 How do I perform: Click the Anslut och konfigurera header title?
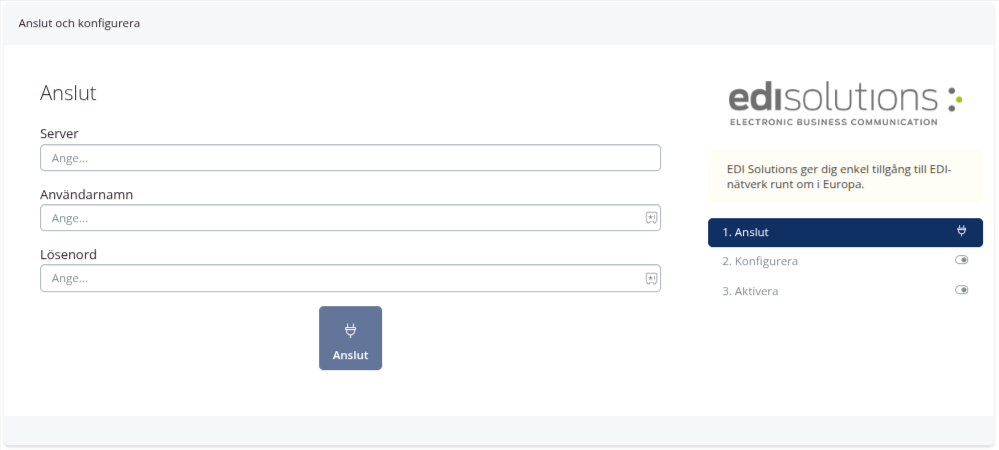79,23
